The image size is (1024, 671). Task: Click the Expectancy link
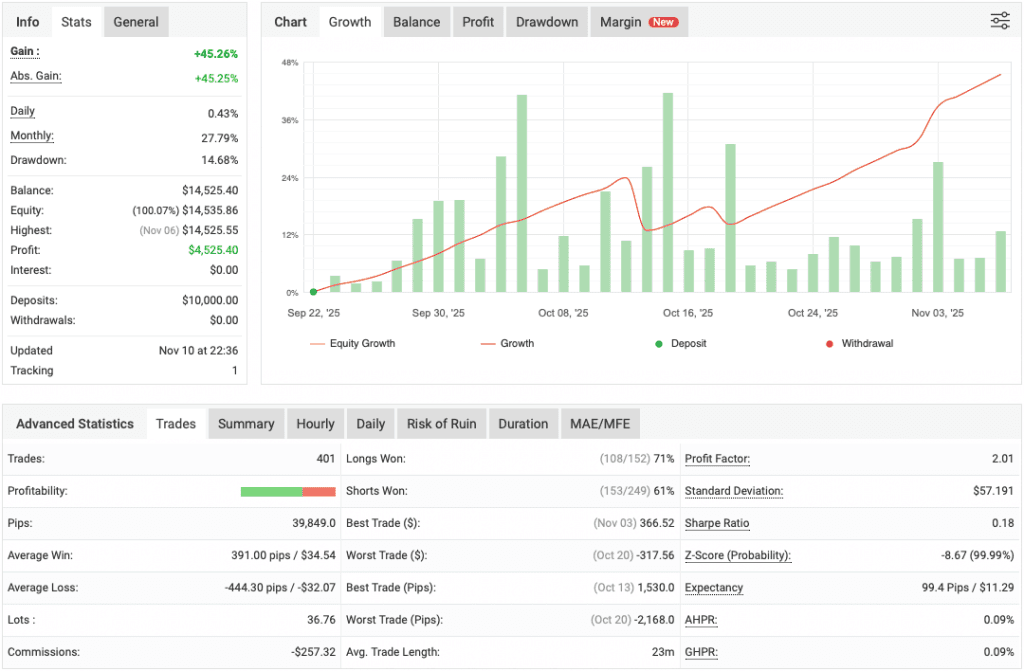coord(714,588)
